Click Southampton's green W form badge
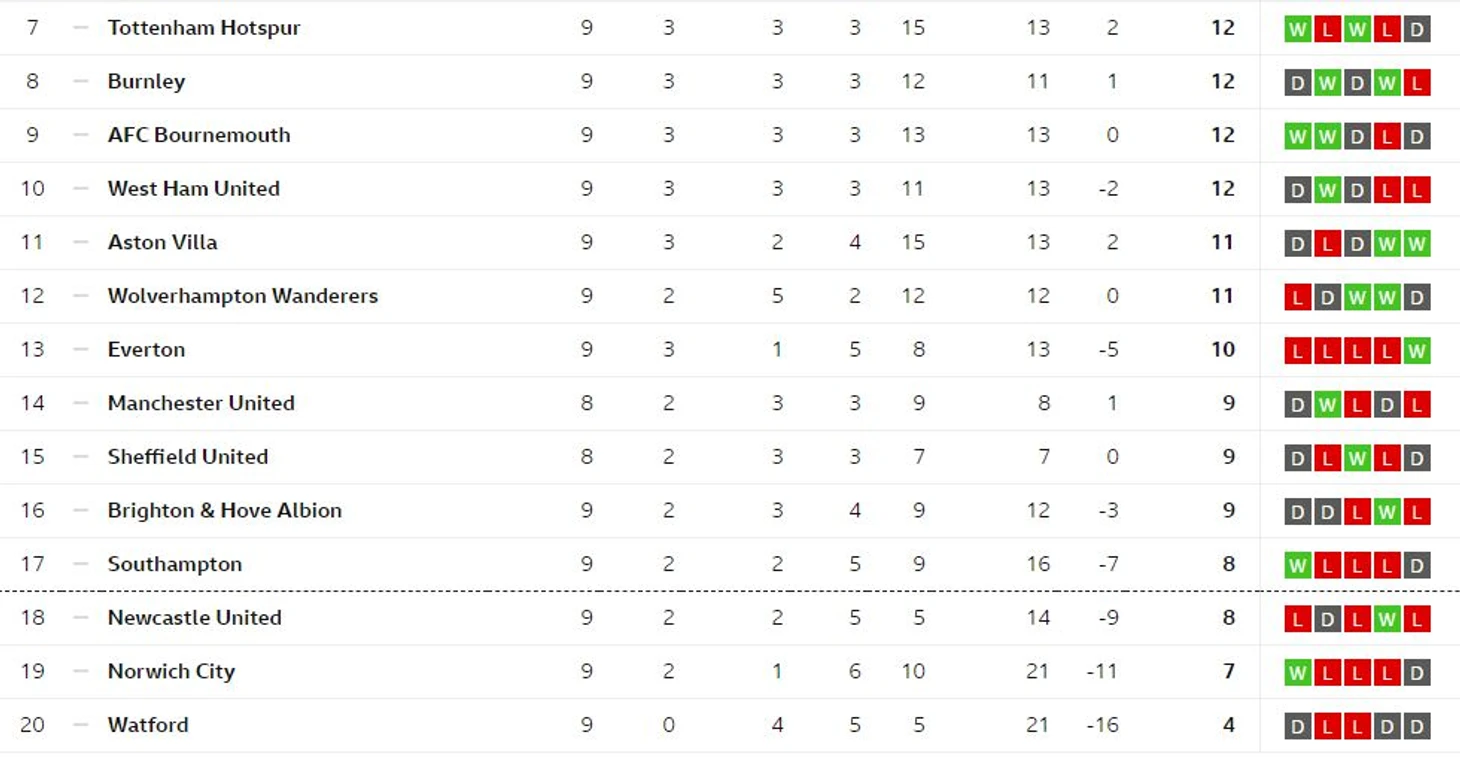 (x=1297, y=566)
